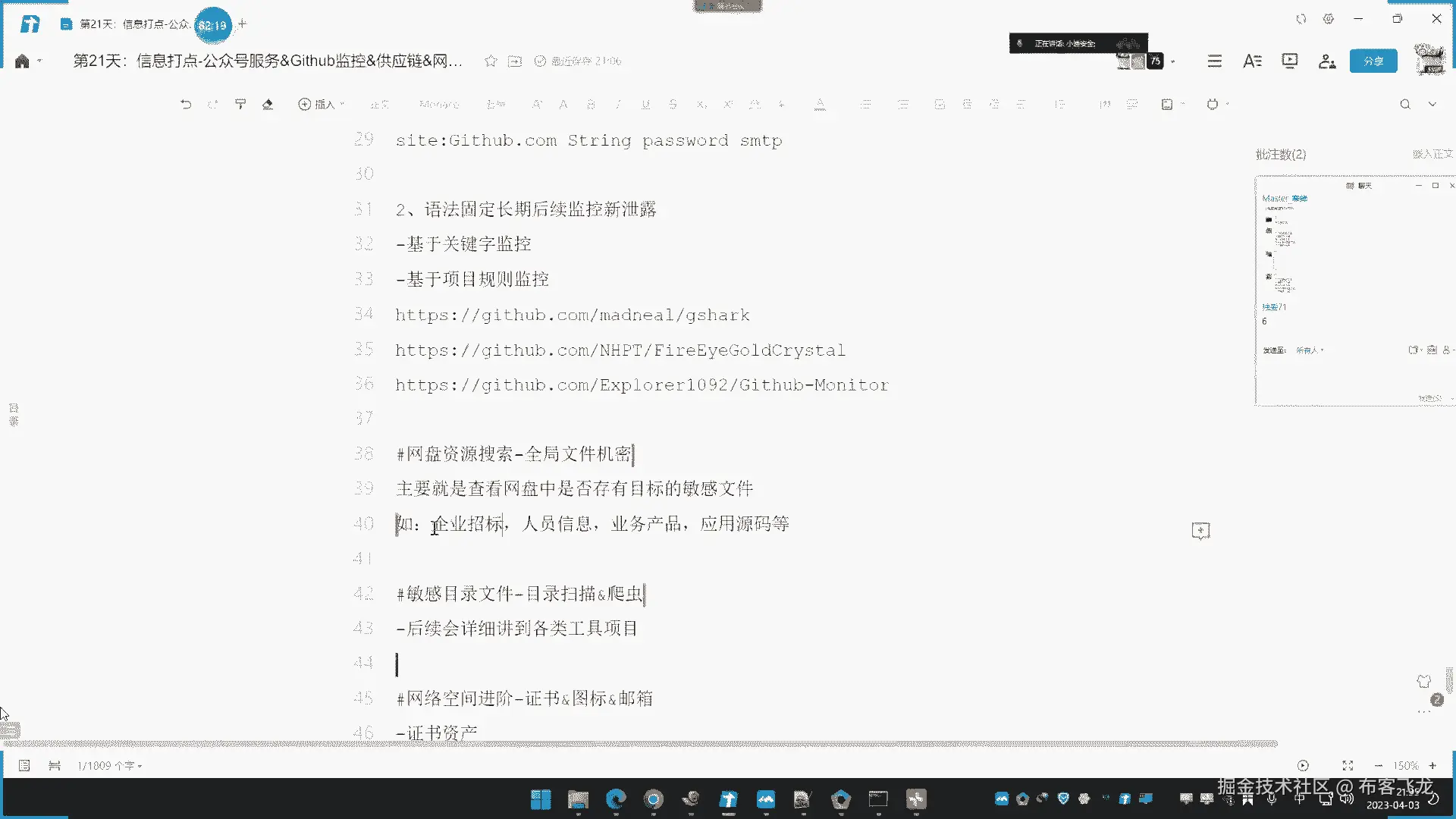The height and width of the screenshot is (819, 1456).
Task: Start presentation mode from header
Action: pyautogui.click(x=1289, y=61)
